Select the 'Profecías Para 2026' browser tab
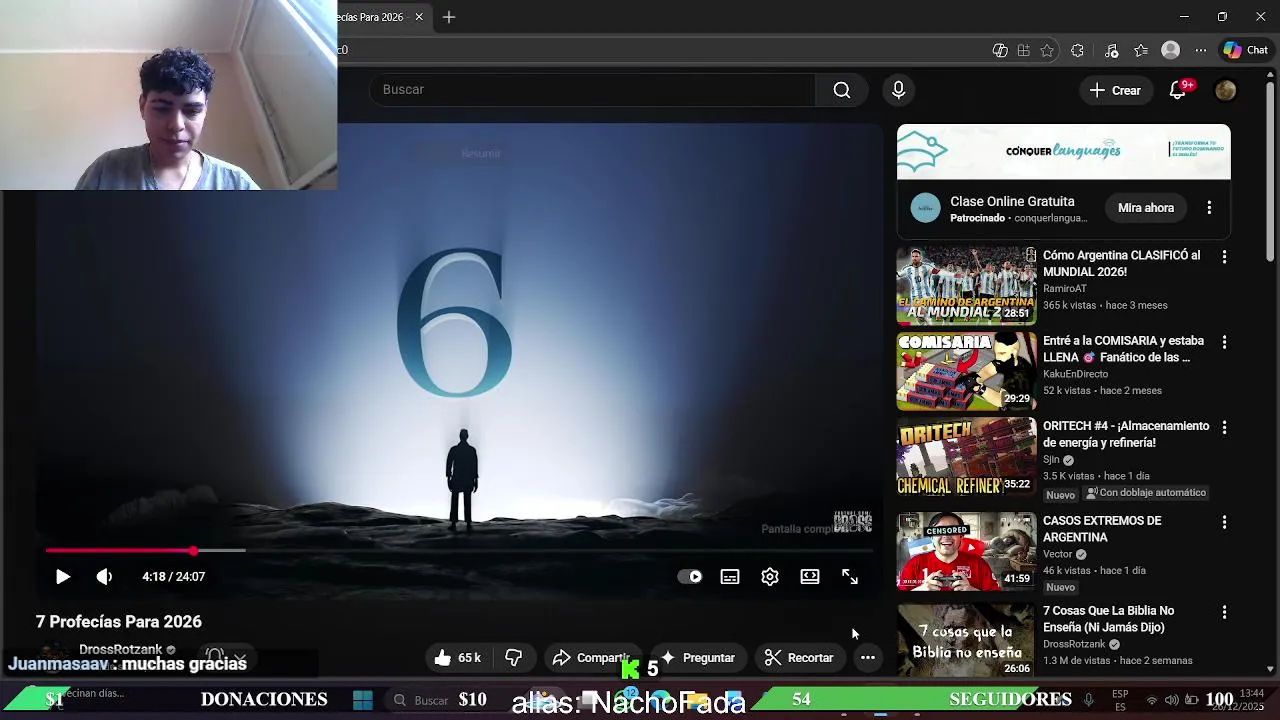 tap(370, 17)
